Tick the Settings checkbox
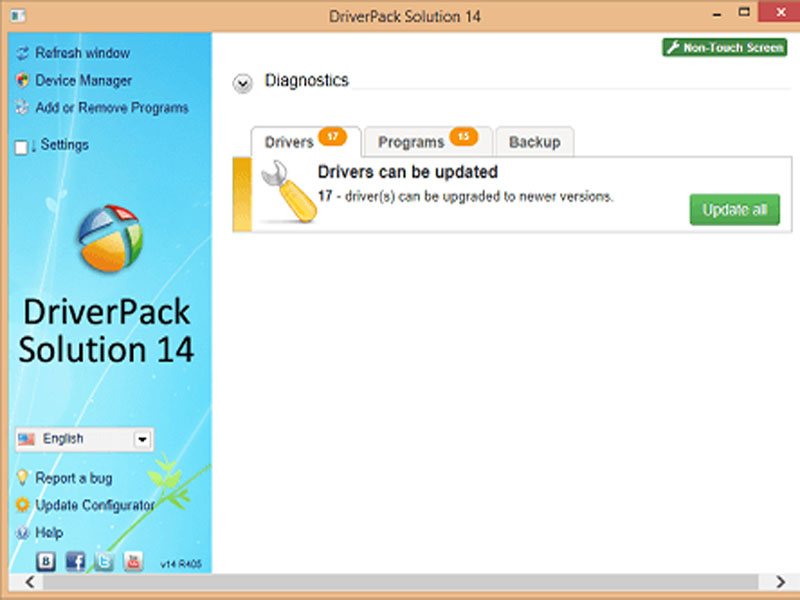800x600 pixels. [x=21, y=147]
